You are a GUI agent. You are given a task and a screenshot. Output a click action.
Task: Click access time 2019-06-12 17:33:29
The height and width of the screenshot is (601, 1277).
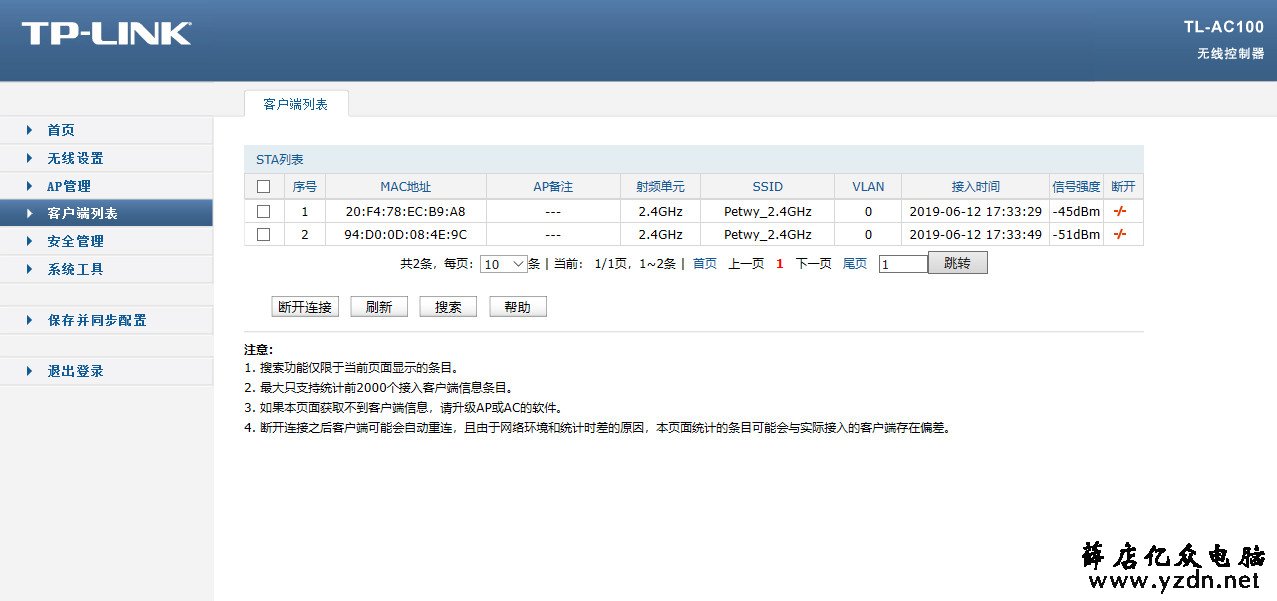coord(976,211)
